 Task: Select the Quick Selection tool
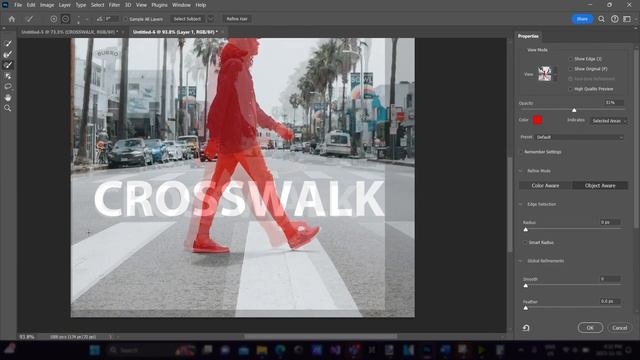click(8, 44)
